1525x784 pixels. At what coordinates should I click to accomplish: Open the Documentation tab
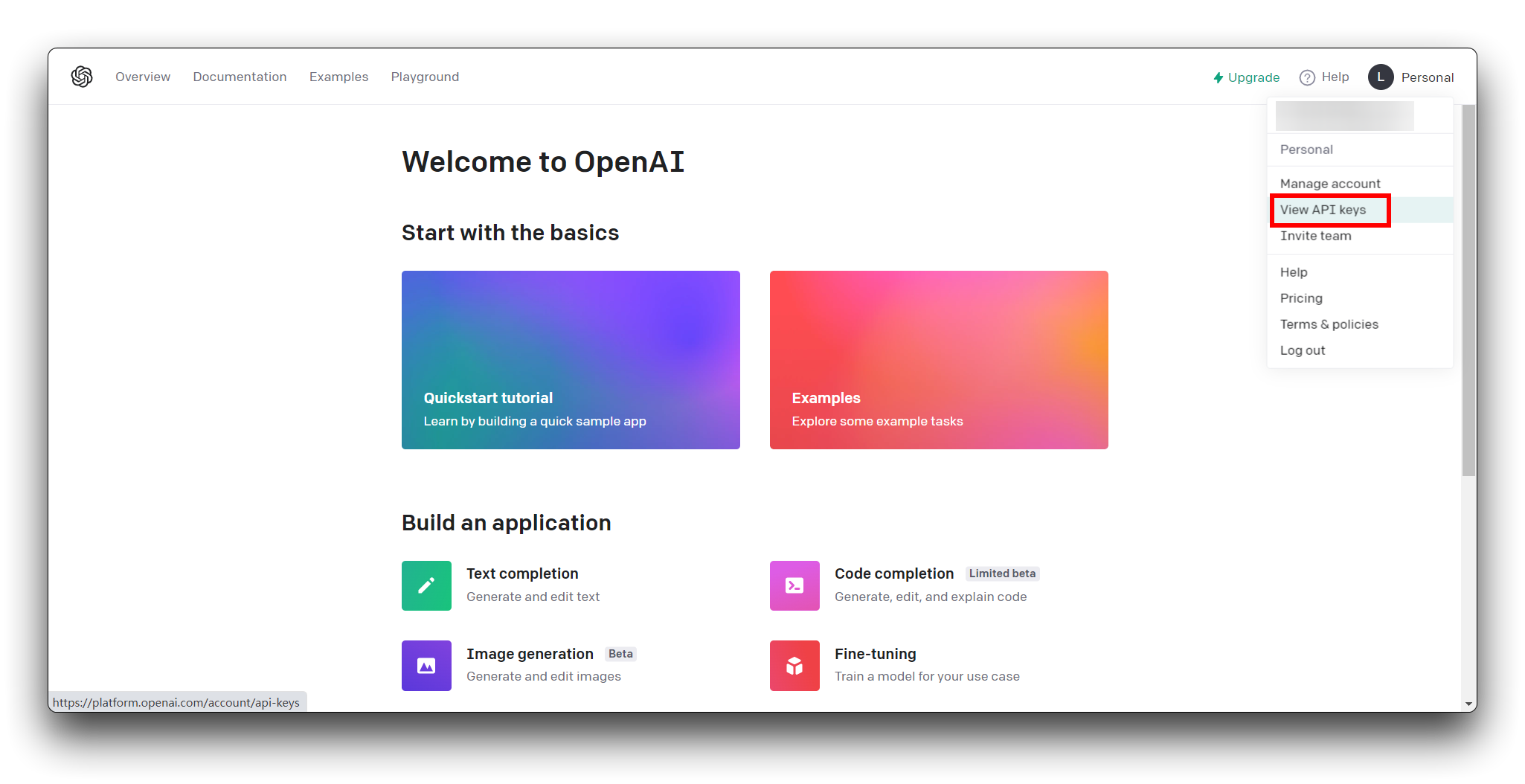click(x=240, y=77)
